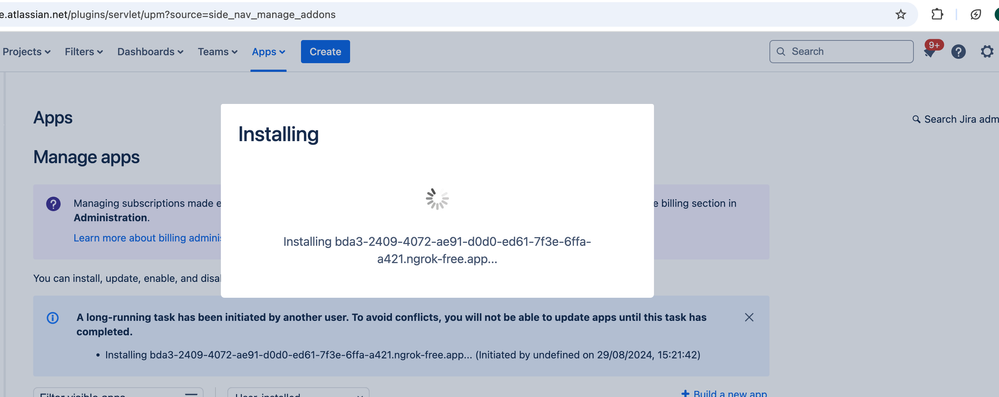Click the purple question mark icon in billing banner
The image size is (999, 397).
[x=54, y=205]
